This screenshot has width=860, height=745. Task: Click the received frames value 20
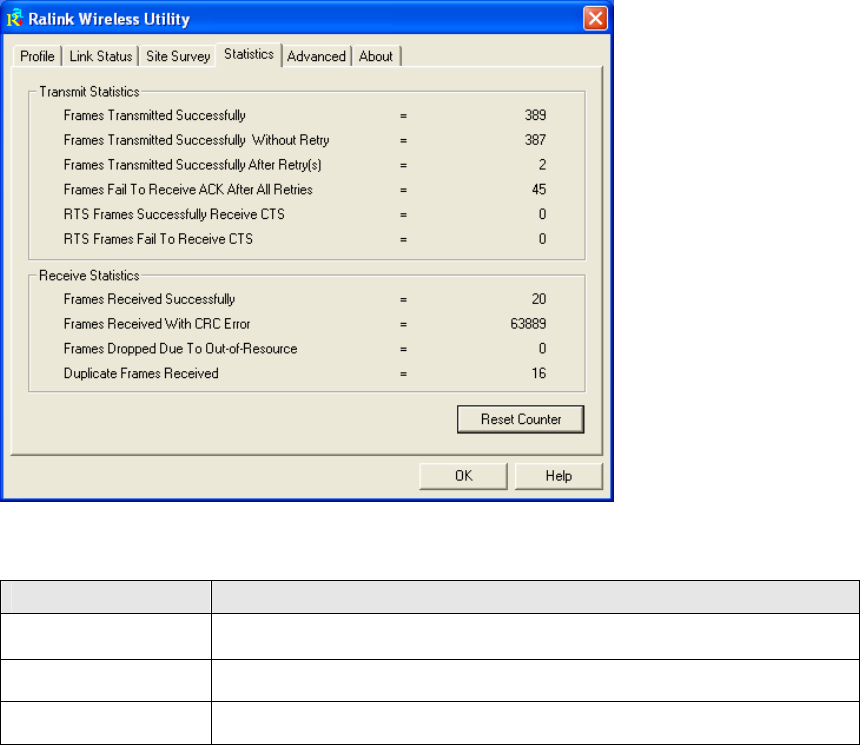539,299
